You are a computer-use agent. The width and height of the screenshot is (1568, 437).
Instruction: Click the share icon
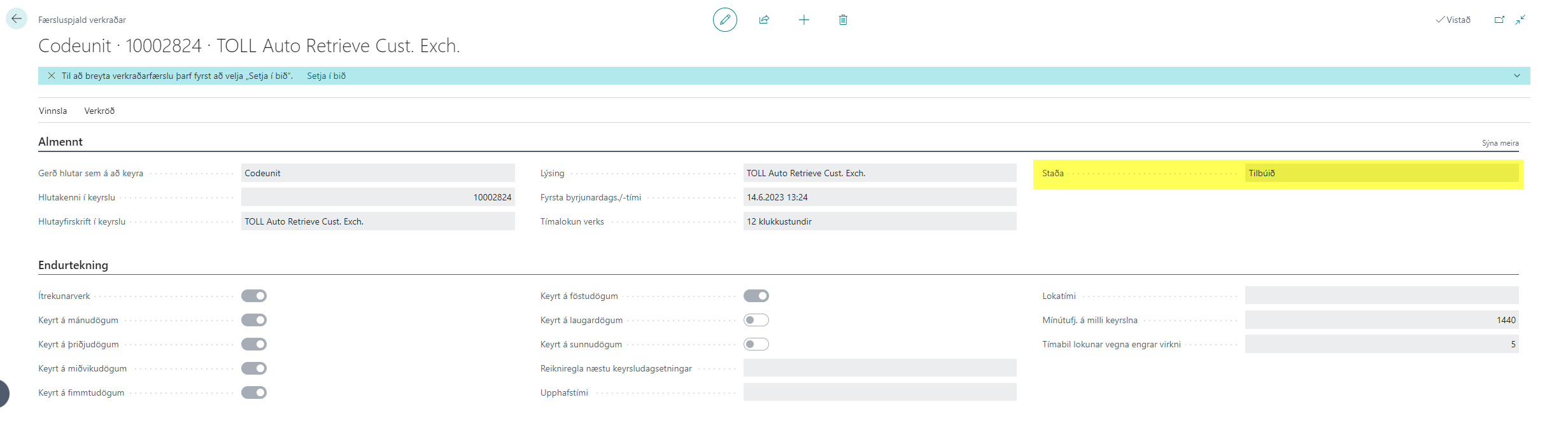pyautogui.click(x=764, y=20)
